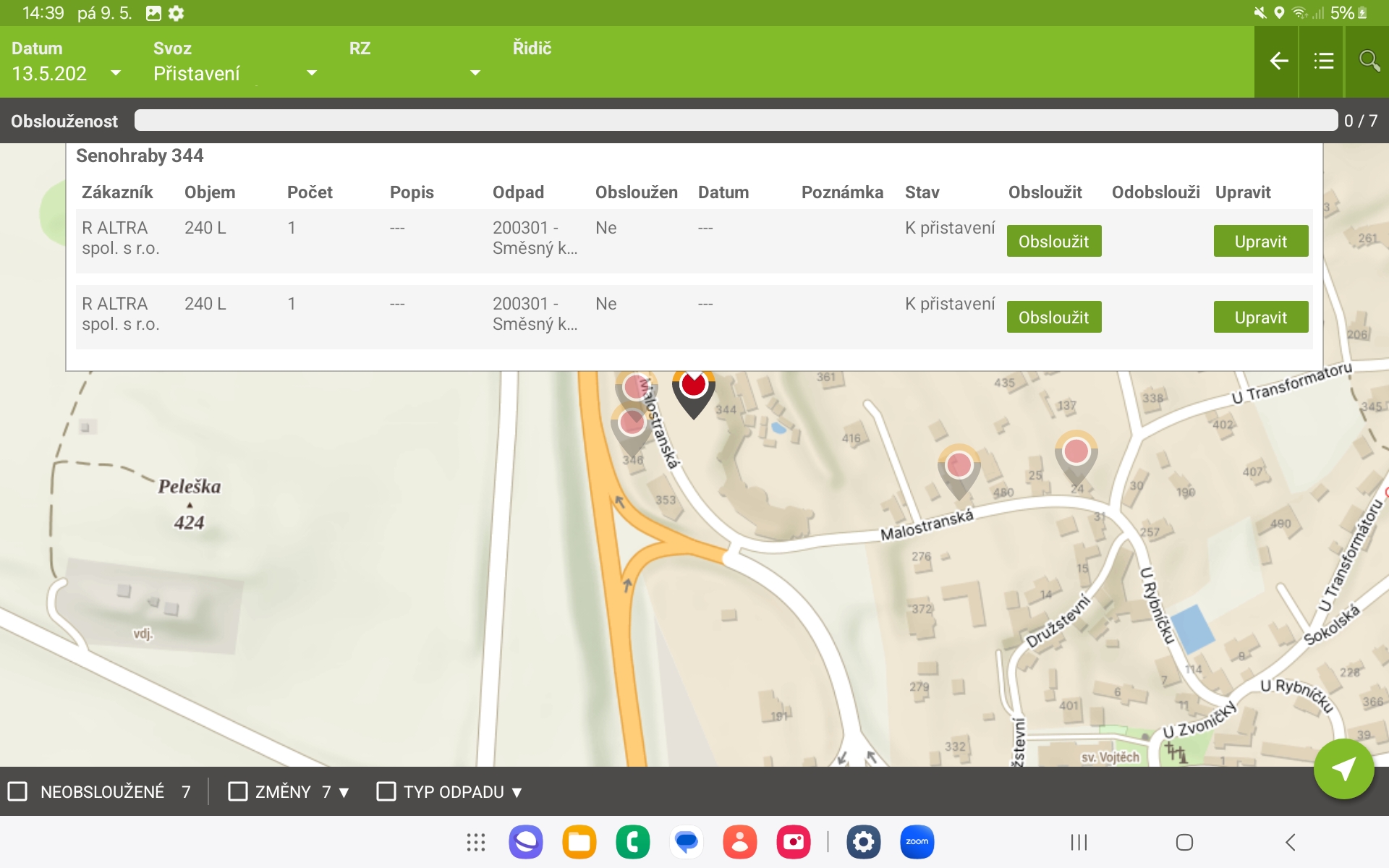Viewport: 1389px width, 868px height.
Task: Enable the NEOBSLOUŽENÉ checkbox
Action: click(x=17, y=791)
